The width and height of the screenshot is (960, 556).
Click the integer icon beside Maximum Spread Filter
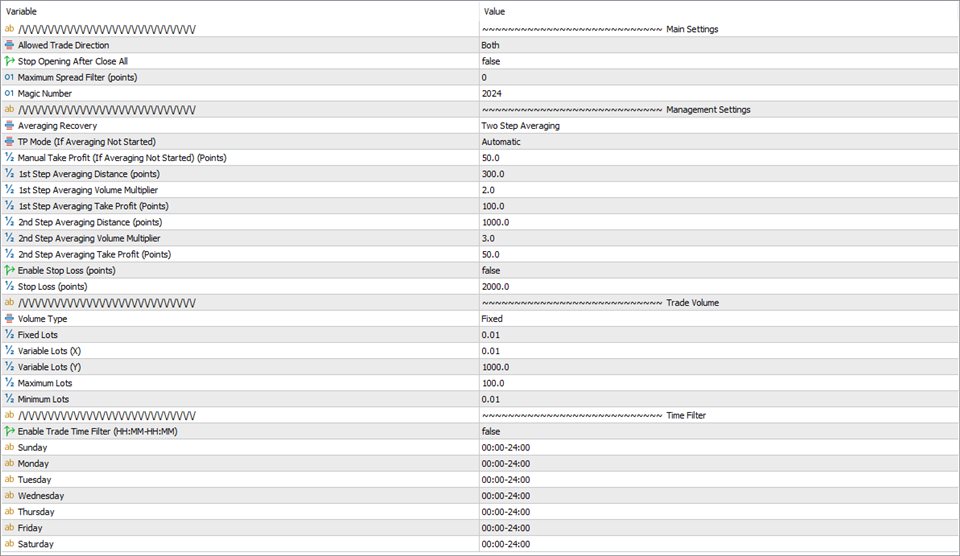pyautogui.click(x=9, y=77)
